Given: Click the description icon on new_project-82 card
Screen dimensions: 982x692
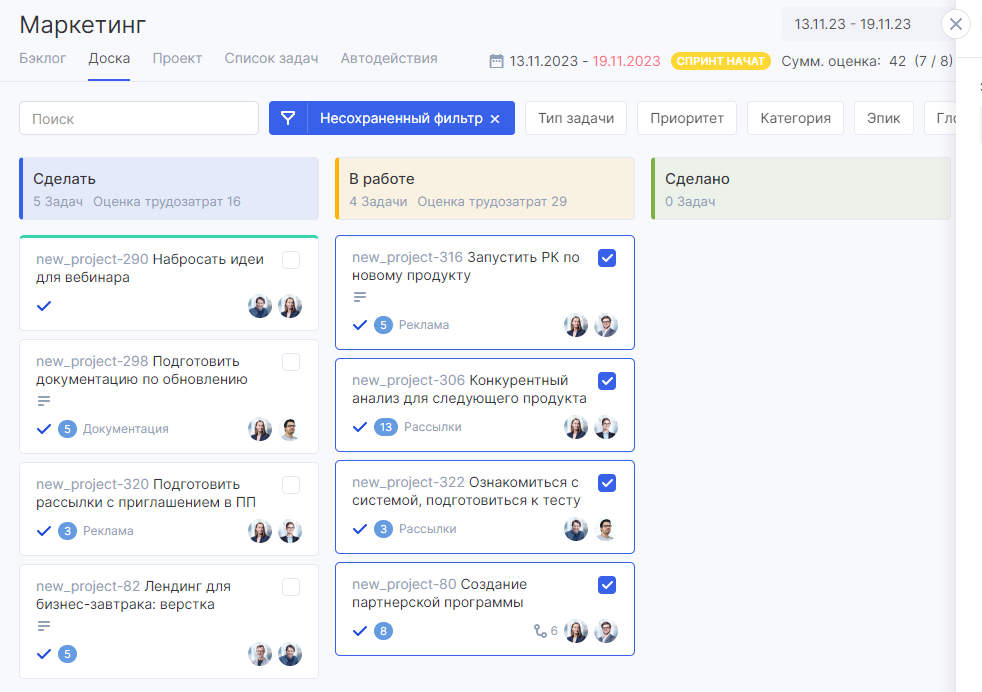Looking at the screenshot, I should click(44, 626).
